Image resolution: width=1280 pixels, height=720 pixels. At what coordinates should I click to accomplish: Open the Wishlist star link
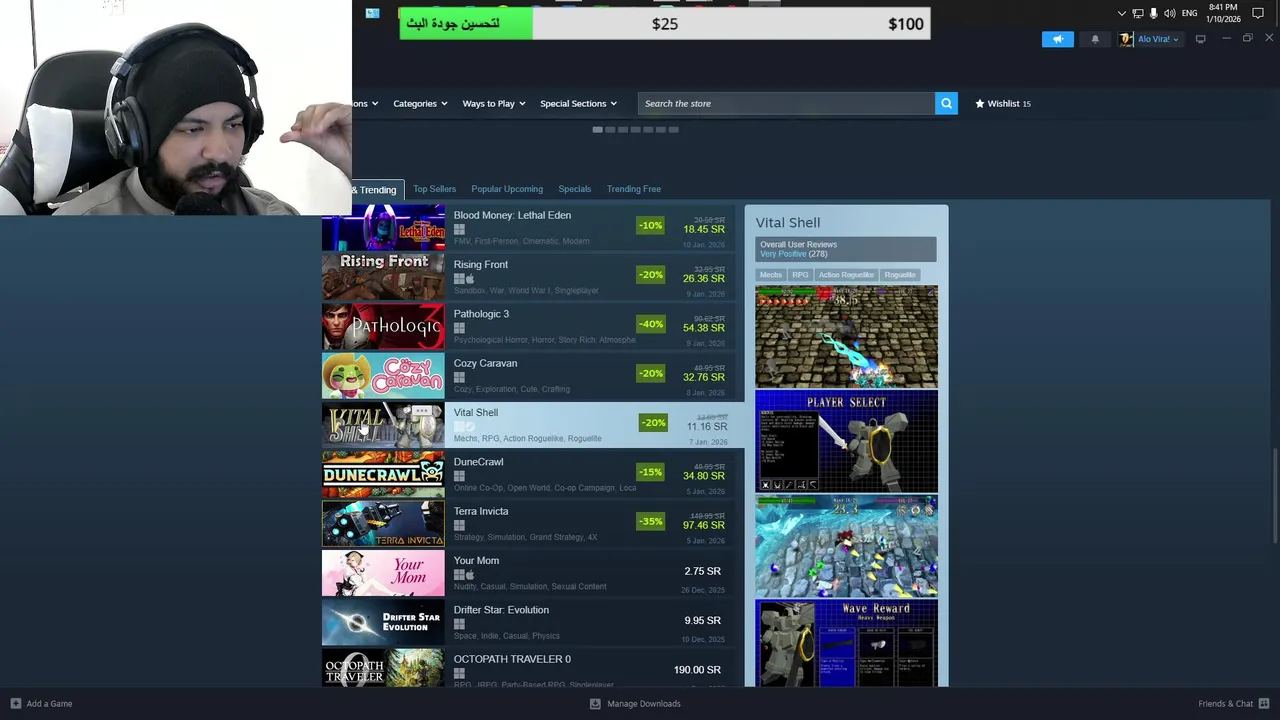(1002, 103)
